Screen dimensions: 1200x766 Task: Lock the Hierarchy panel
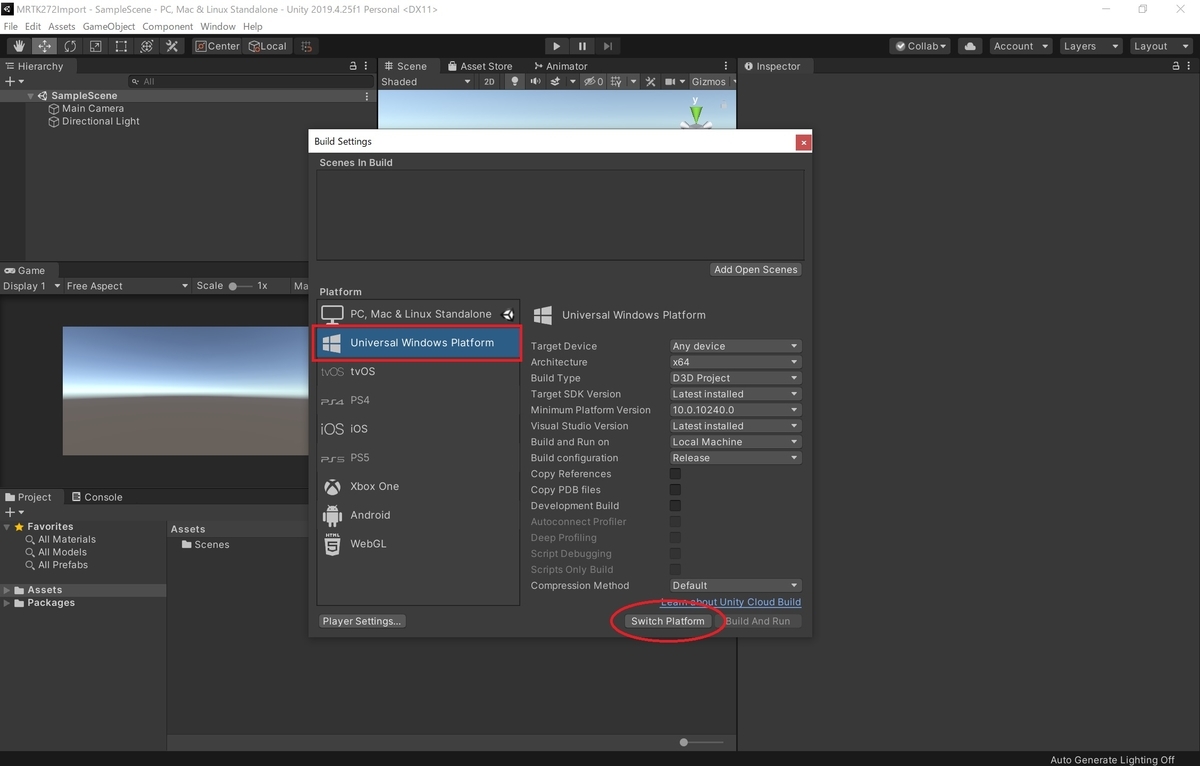point(352,66)
